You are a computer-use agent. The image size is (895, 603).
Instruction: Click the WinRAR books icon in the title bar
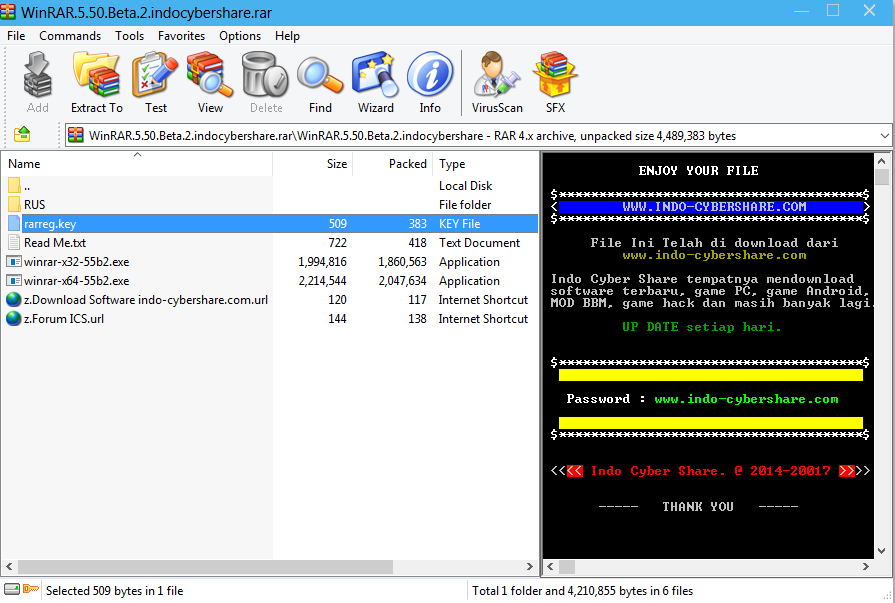[x=8, y=11]
